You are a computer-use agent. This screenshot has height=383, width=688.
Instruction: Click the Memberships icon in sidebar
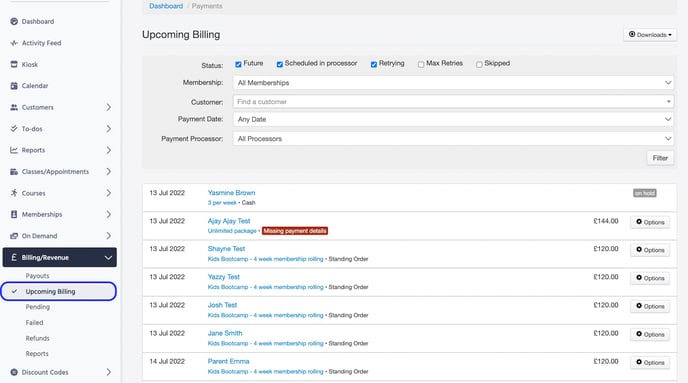click(14, 215)
